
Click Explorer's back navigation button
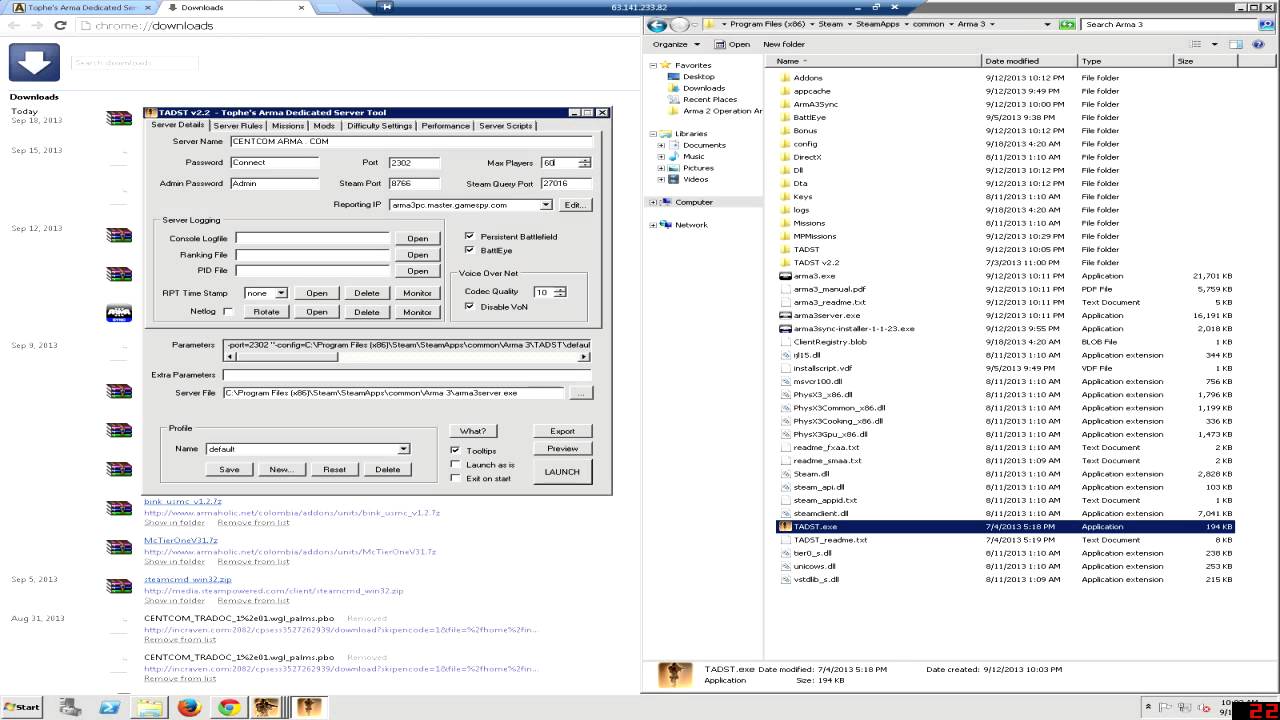pos(657,24)
